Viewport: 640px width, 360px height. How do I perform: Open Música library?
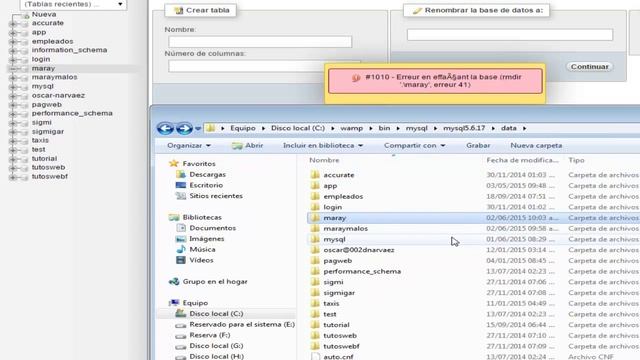click(x=202, y=249)
